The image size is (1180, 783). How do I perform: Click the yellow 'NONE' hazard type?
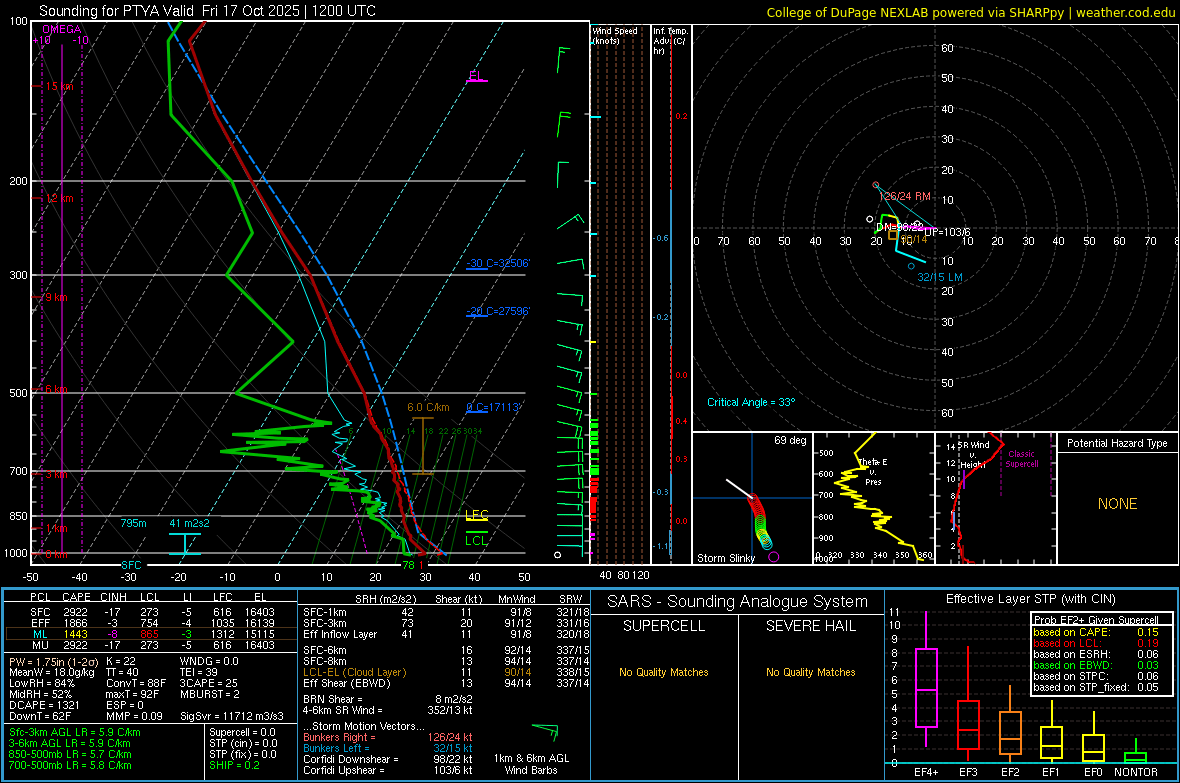pyautogui.click(x=1117, y=504)
